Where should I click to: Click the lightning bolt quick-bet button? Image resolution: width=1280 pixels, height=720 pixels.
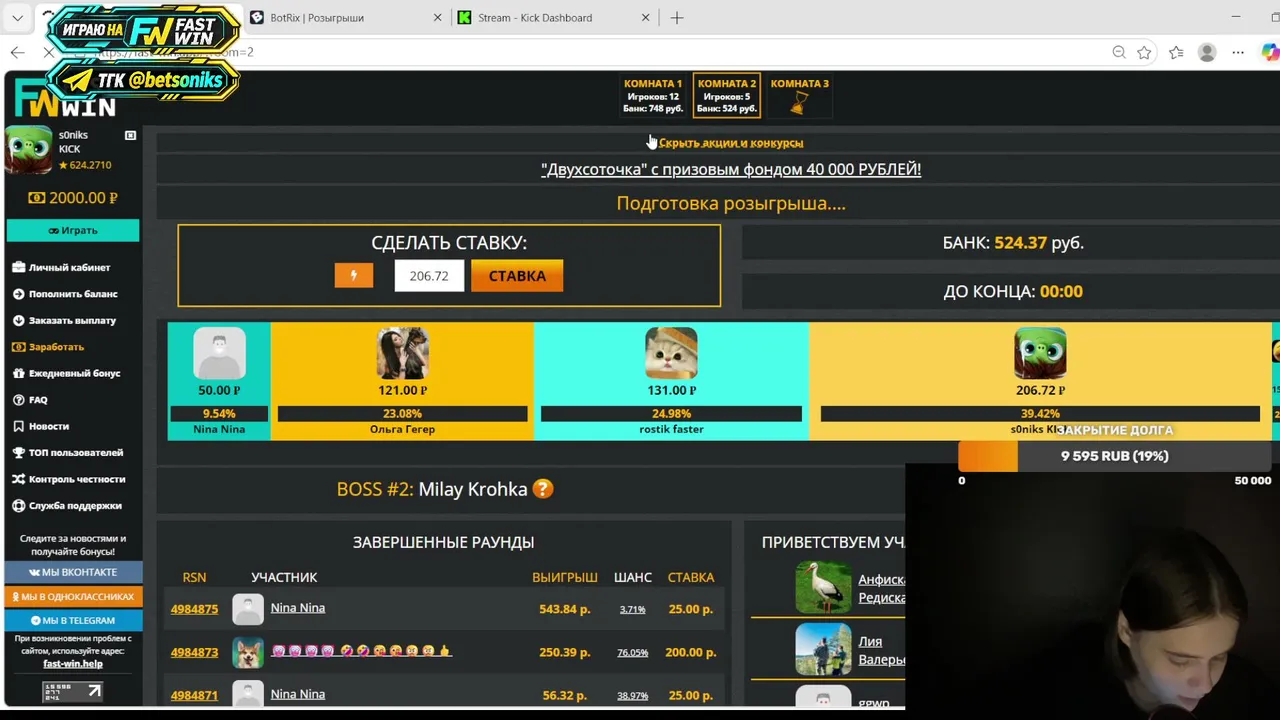click(x=353, y=275)
